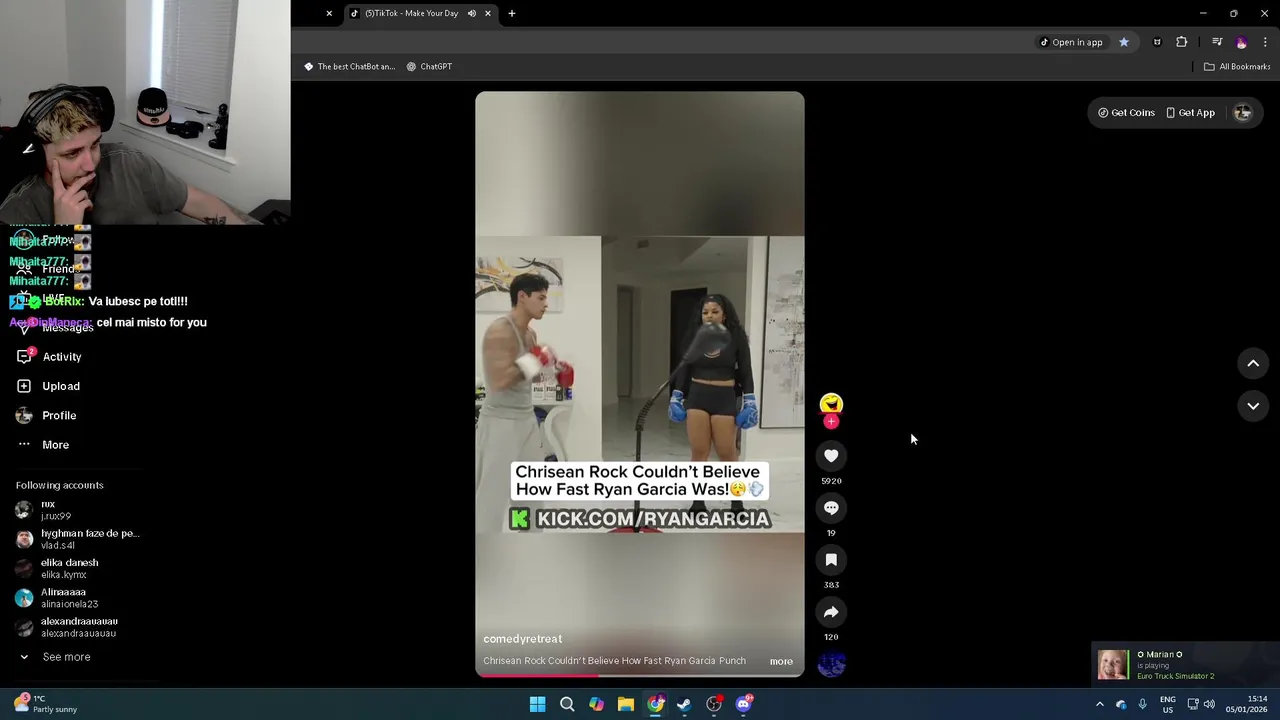This screenshot has height=720, width=1280.
Task: Open creator avatar above follow badge
Action: tap(831, 404)
